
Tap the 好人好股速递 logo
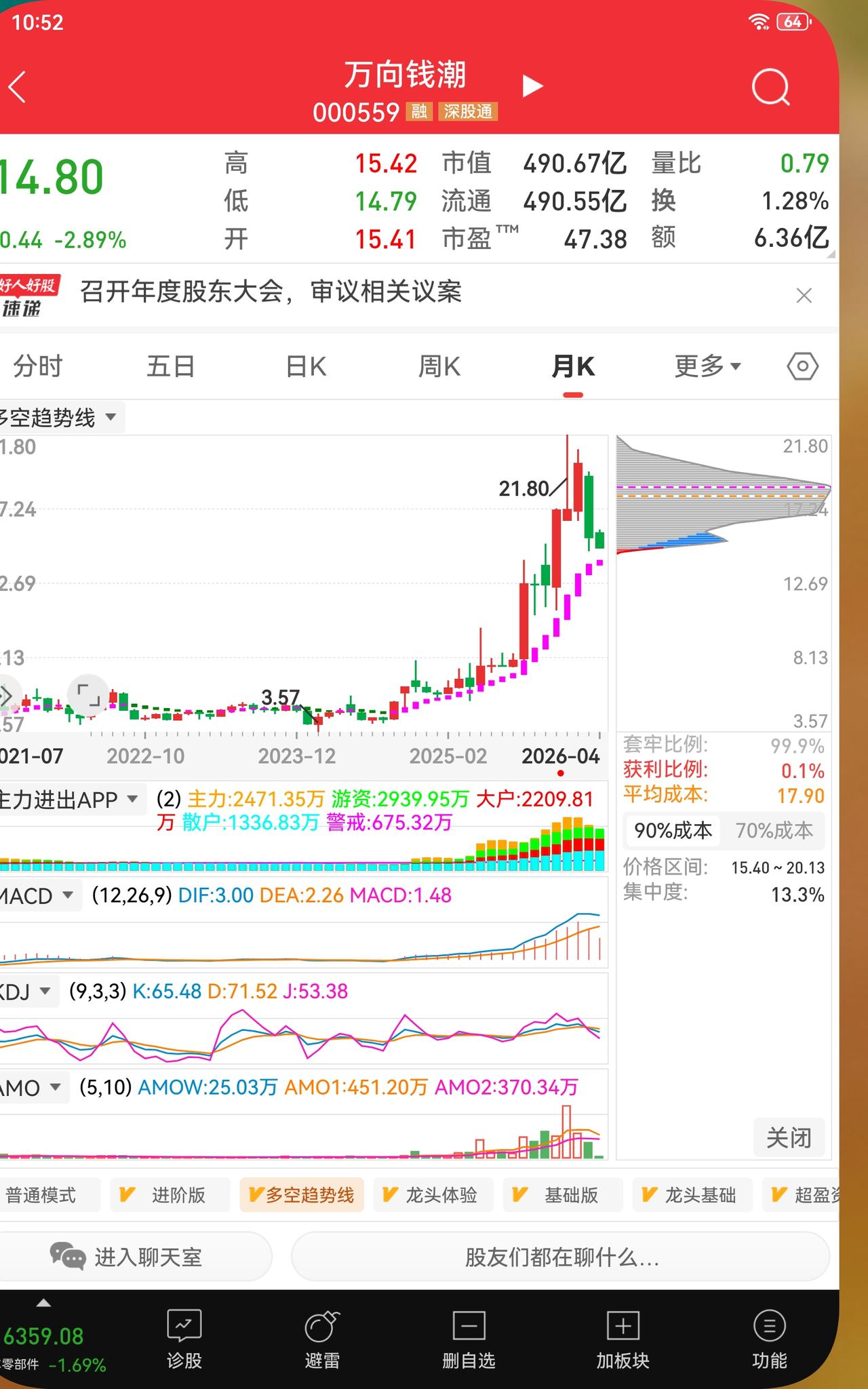pos(28,296)
